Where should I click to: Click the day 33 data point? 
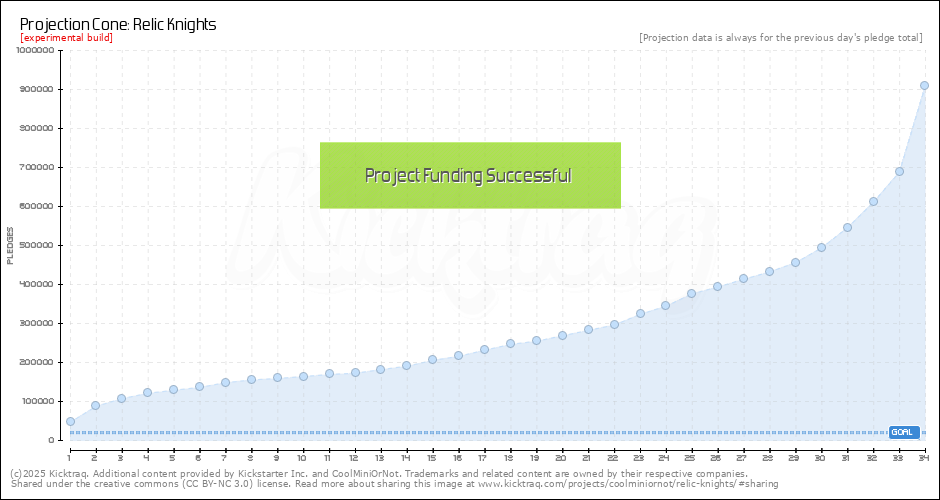[x=899, y=171]
